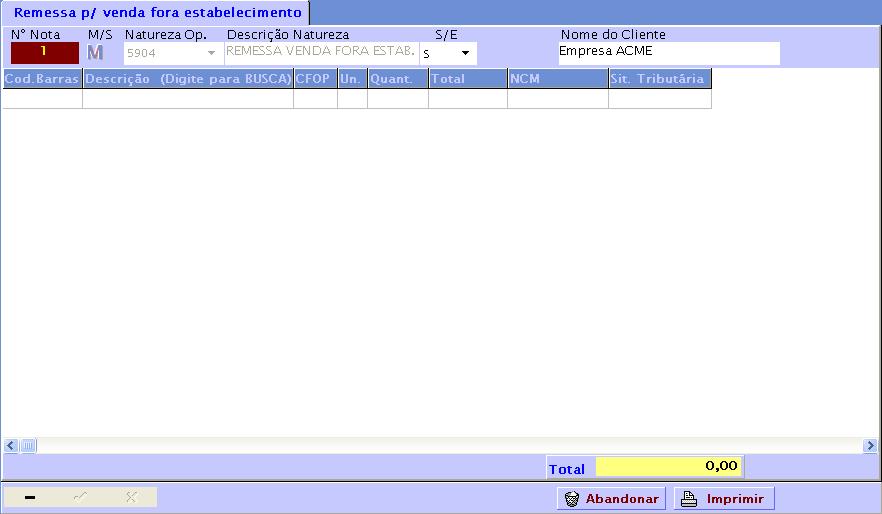Open the Natureza Op. dropdown

coord(211,52)
